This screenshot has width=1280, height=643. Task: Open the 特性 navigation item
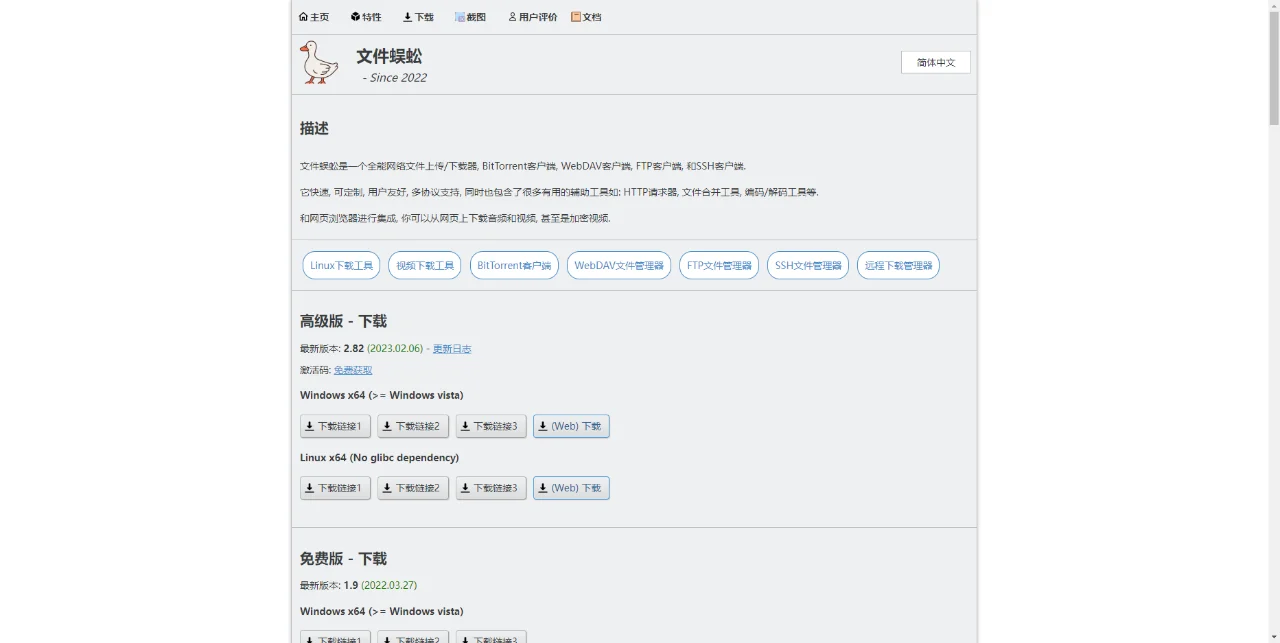(366, 17)
